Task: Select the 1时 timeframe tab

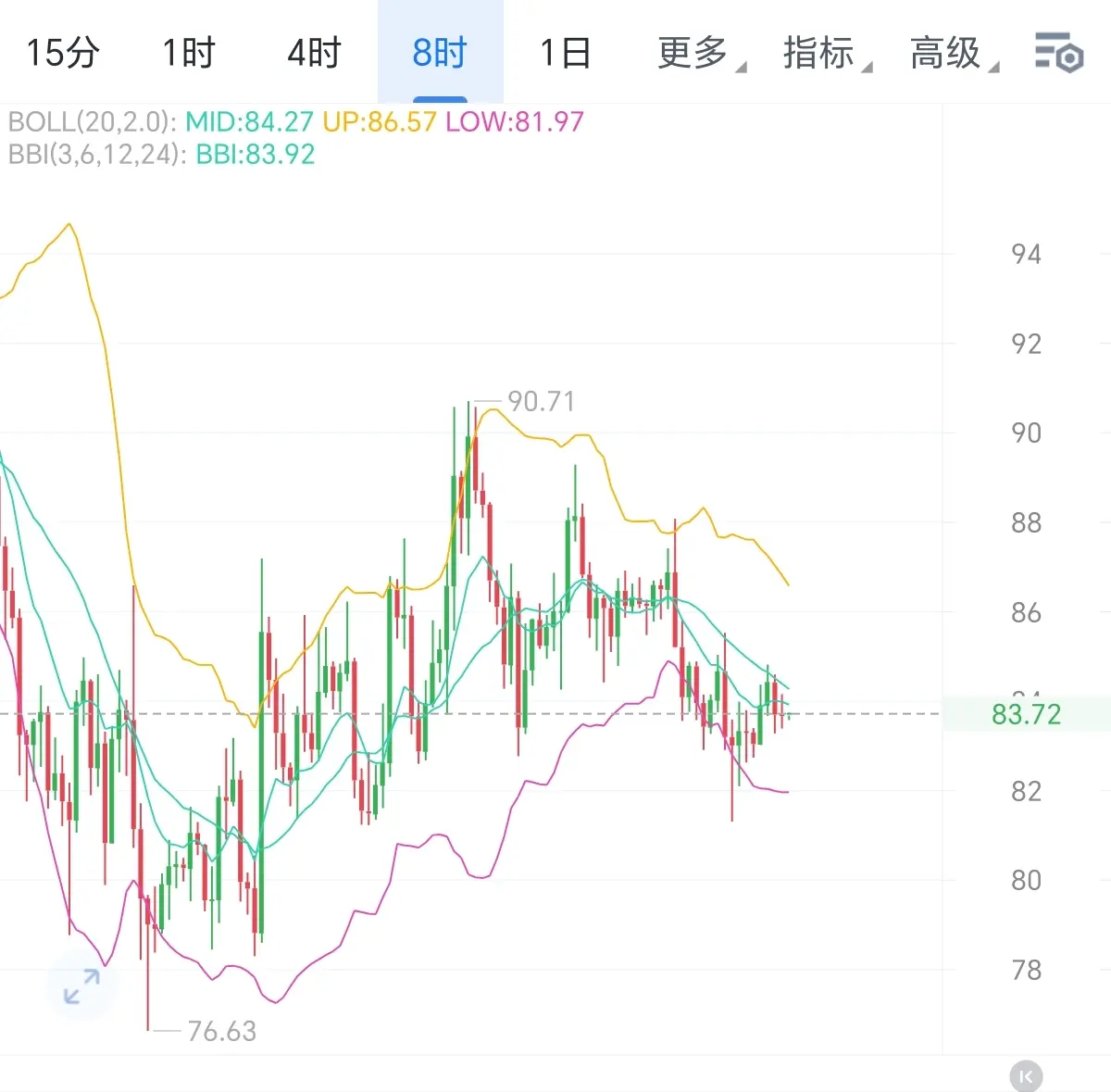Action: [x=189, y=52]
